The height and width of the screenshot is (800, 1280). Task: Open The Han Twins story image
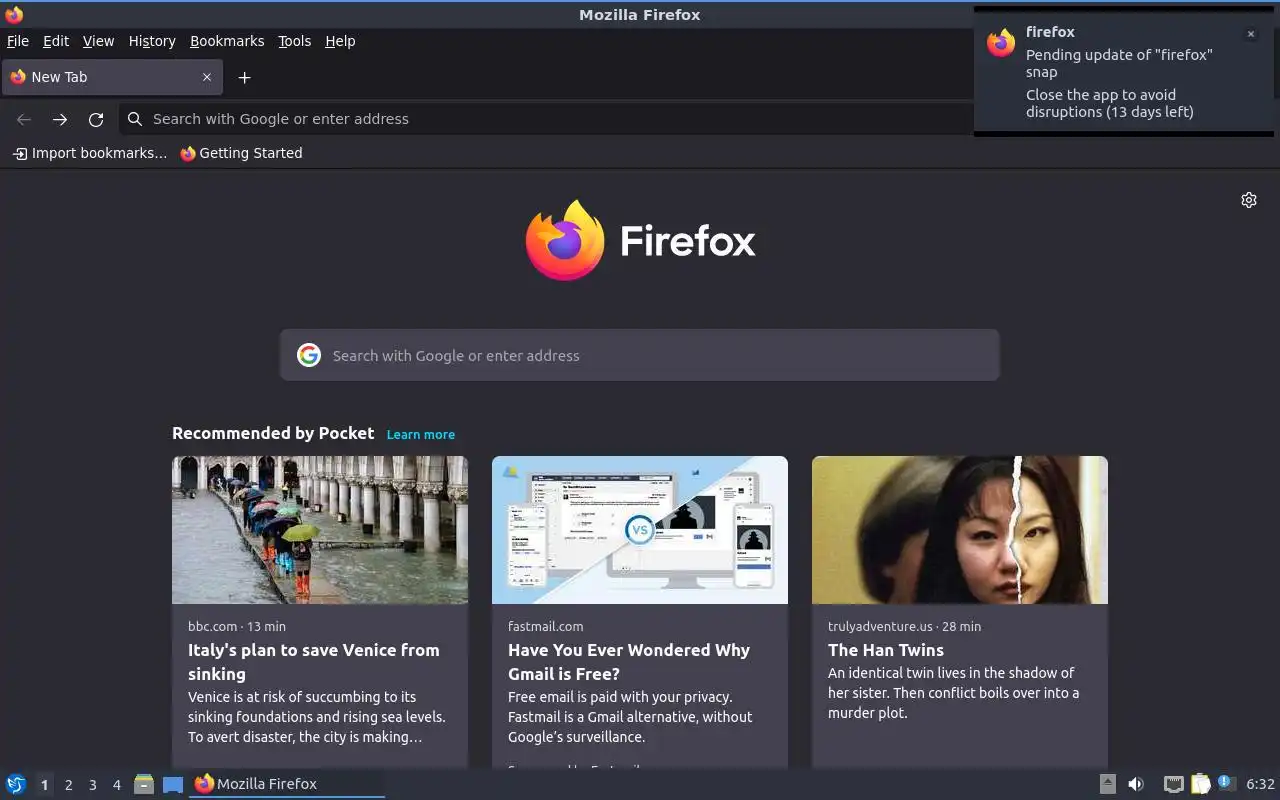pyautogui.click(x=960, y=530)
